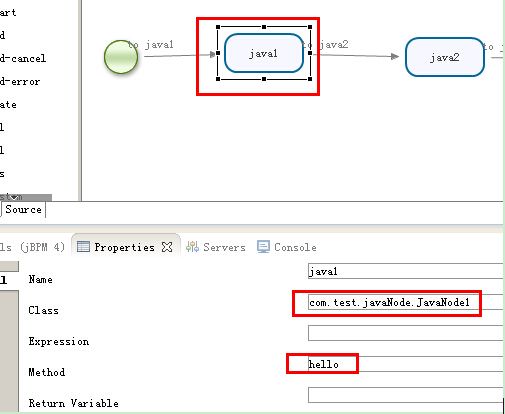Click the Console monitor icon
The height and width of the screenshot is (414, 505).
click(263, 247)
